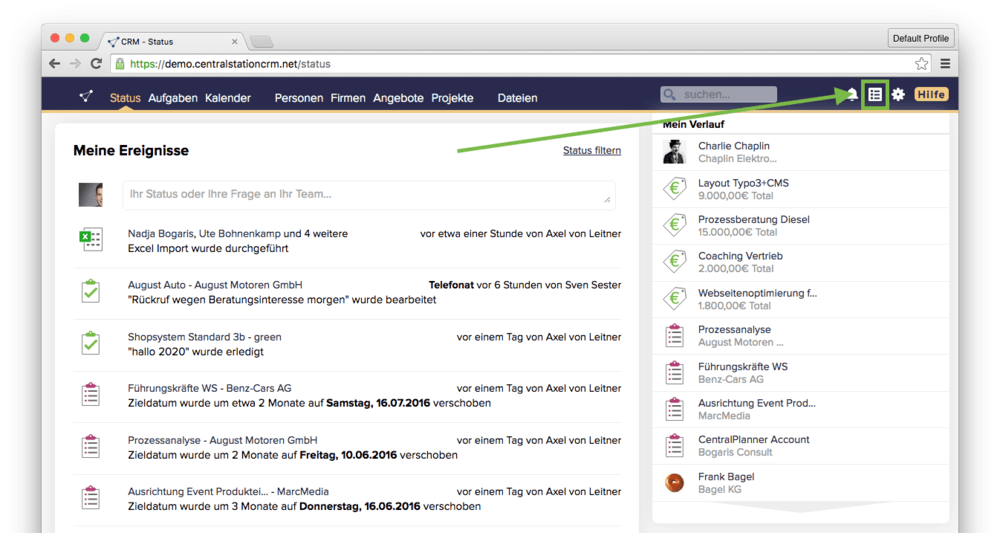Open the list view icon in navbar
The image size is (1000, 533).
click(875, 95)
